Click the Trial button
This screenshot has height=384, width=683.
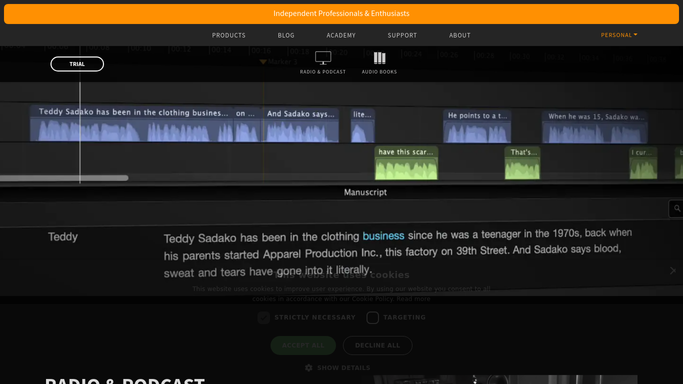point(77,64)
